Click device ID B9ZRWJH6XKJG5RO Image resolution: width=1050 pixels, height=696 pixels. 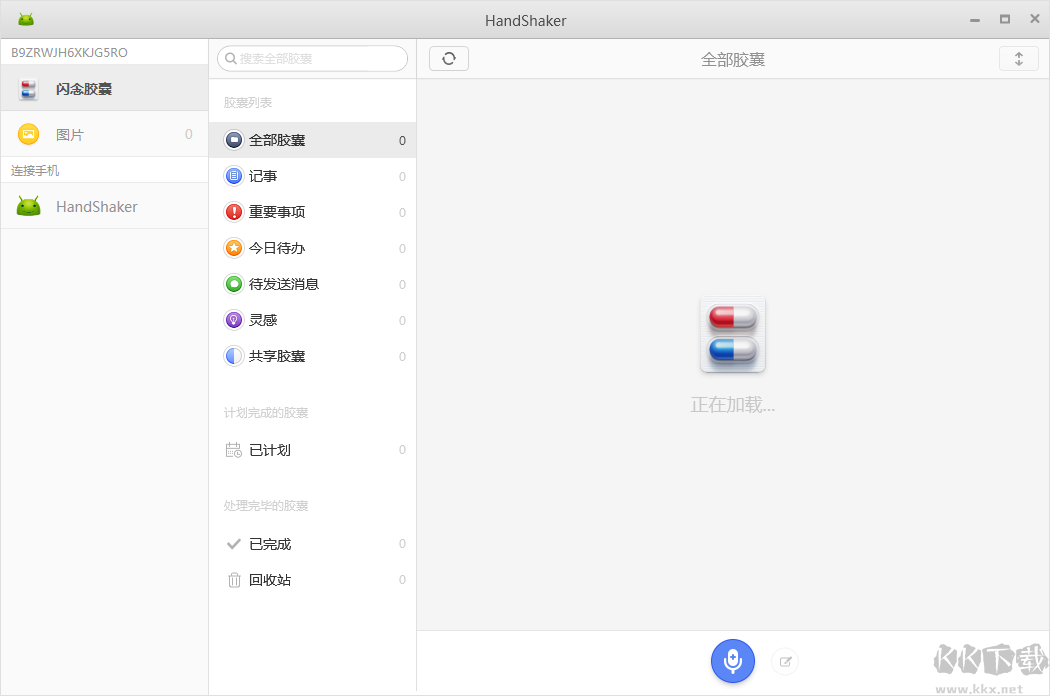tap(69, 52)
